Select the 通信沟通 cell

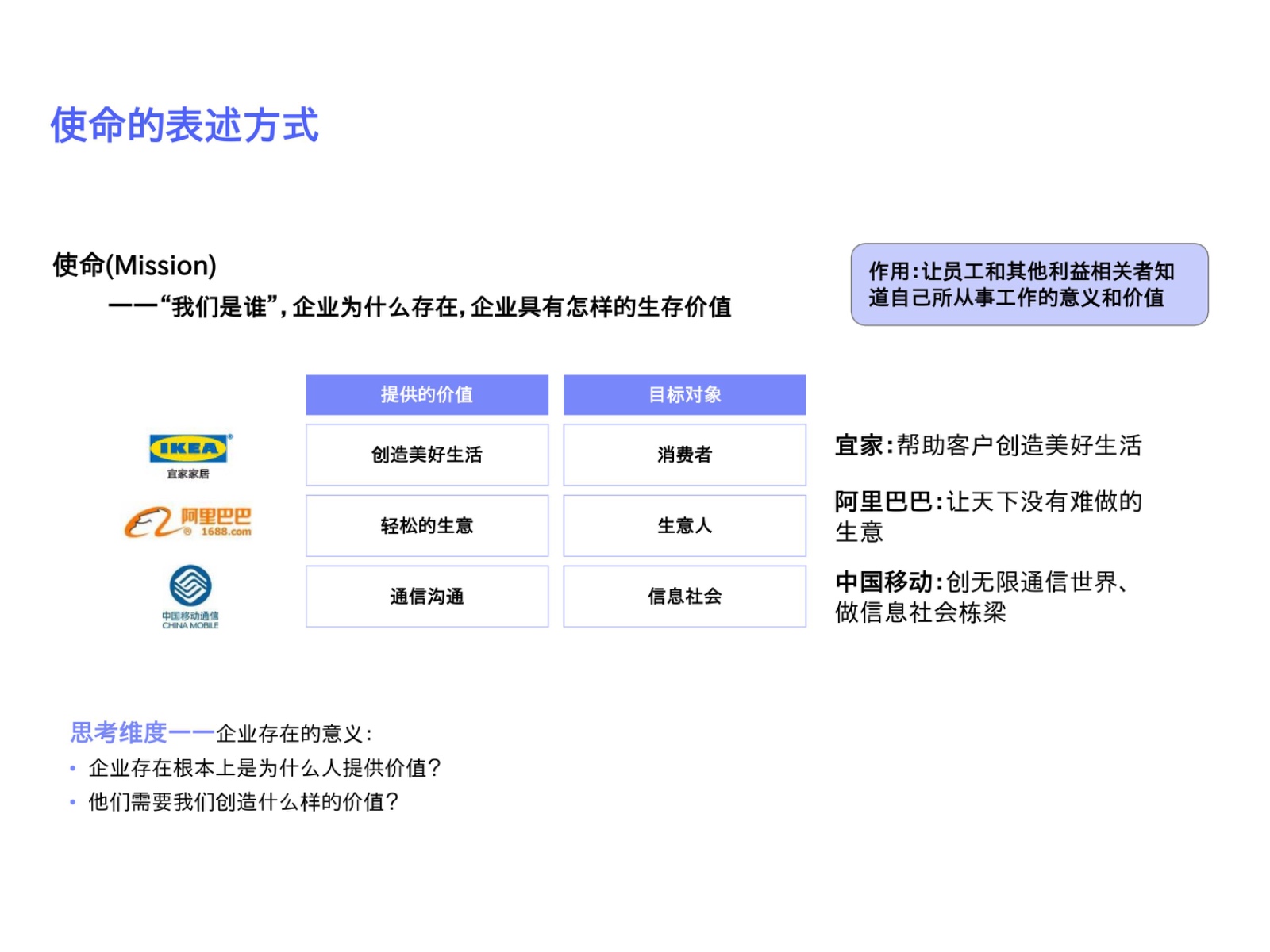pyautogui.click(x=427, y=596)
